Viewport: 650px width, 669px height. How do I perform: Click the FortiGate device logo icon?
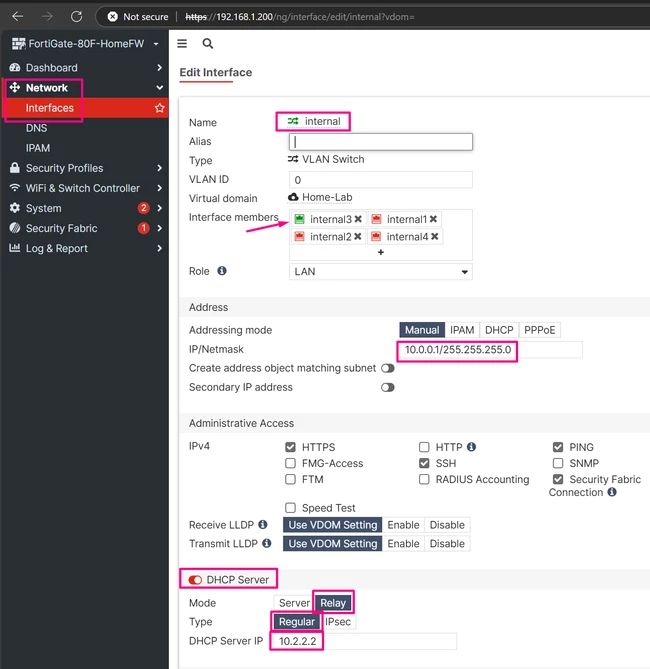coord(18,44)
